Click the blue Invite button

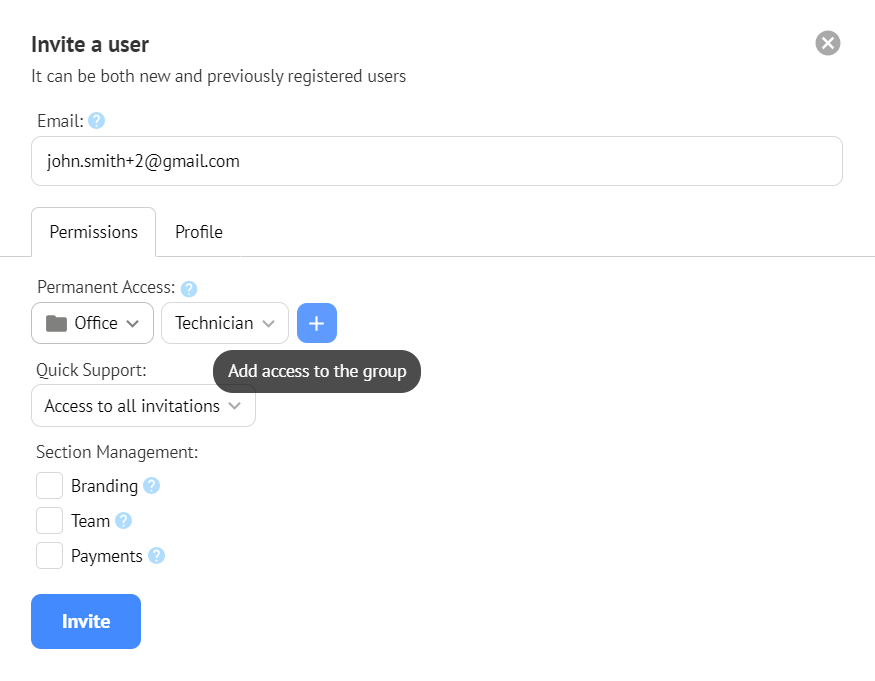[x=86, y=621]
